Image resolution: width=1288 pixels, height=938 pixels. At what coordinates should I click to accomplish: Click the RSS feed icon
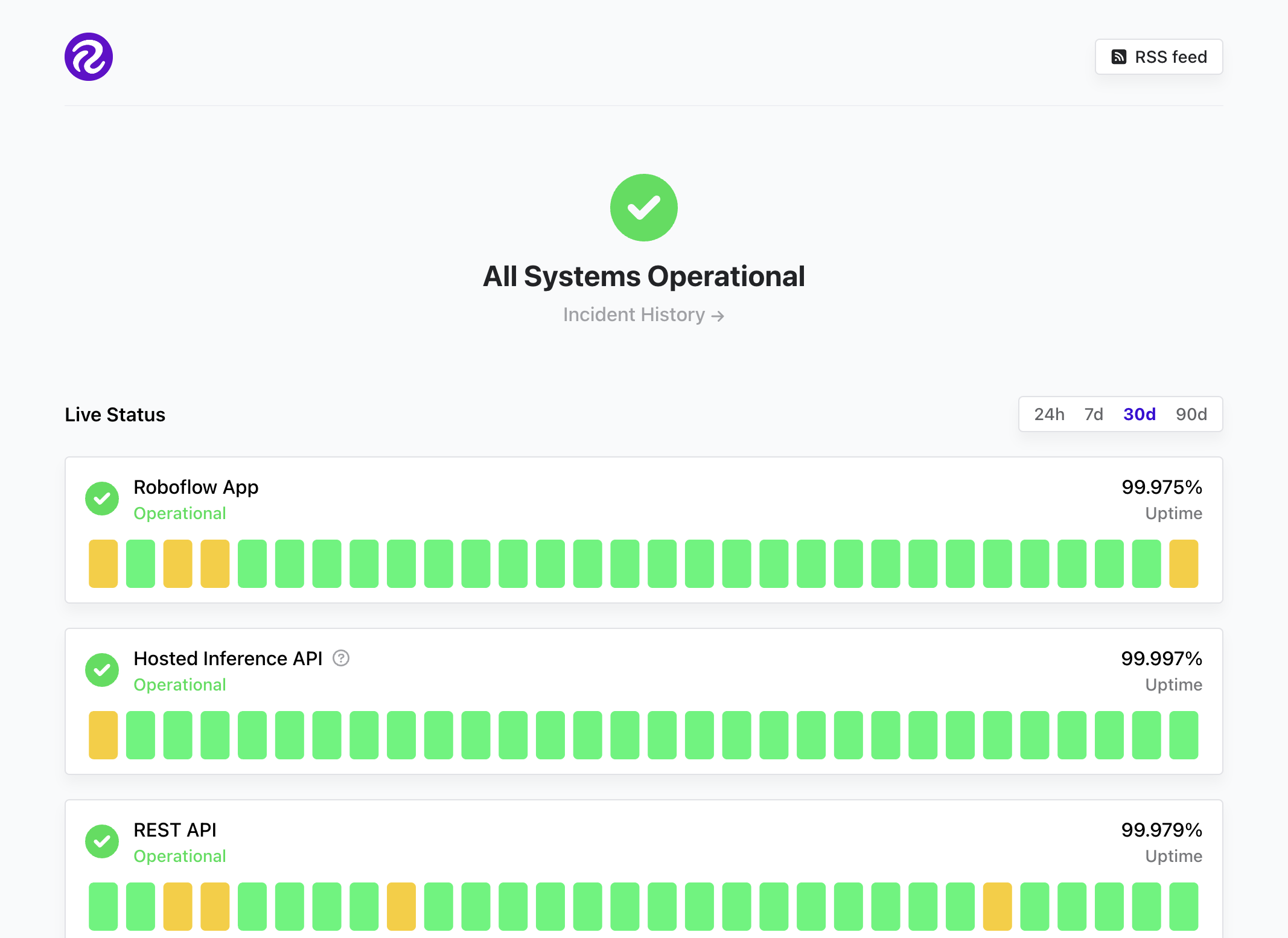click(x=1119, y=57)
